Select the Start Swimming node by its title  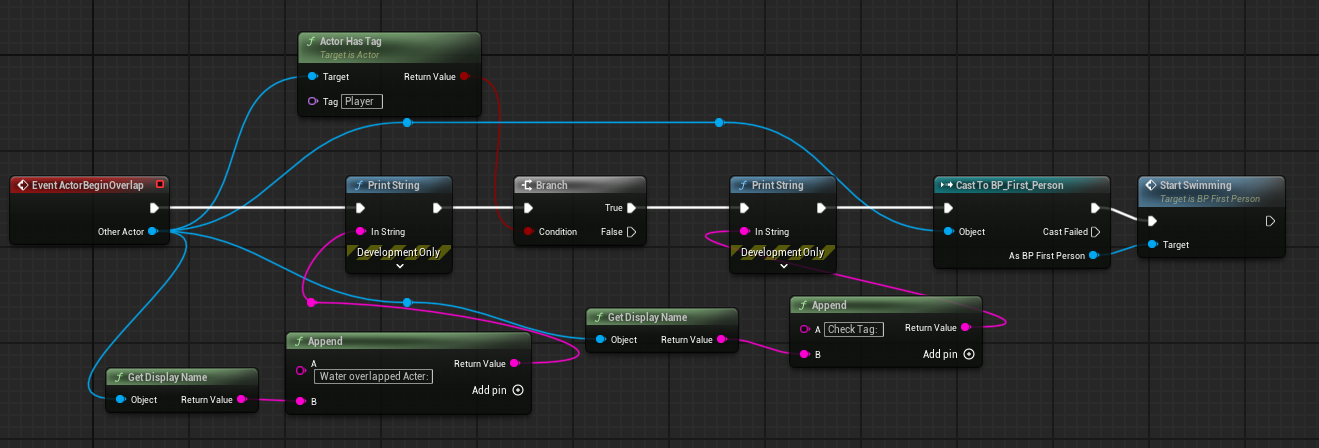coord(1196,185)
